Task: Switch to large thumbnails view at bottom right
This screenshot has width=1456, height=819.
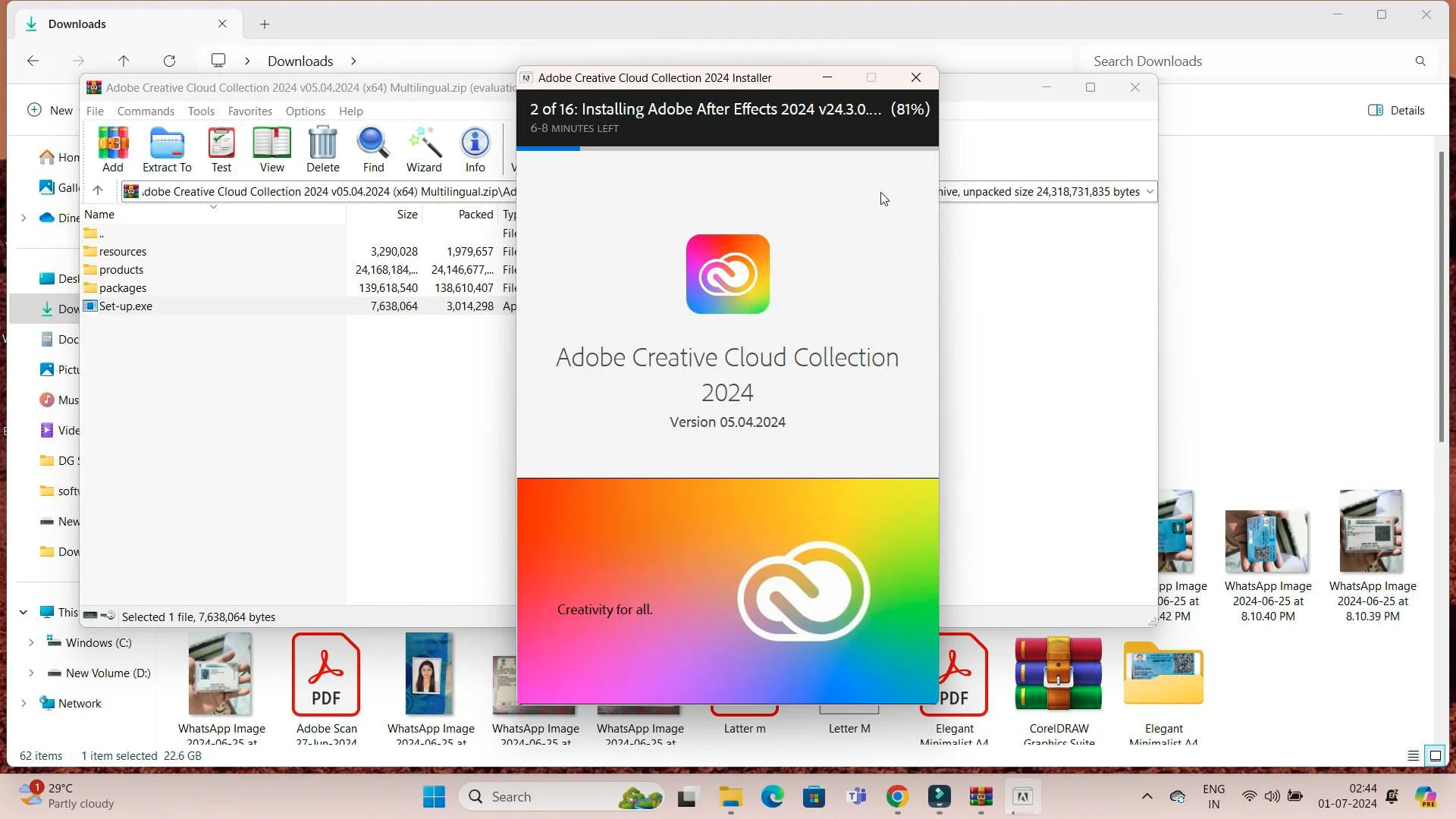Action: point(1436,755)
